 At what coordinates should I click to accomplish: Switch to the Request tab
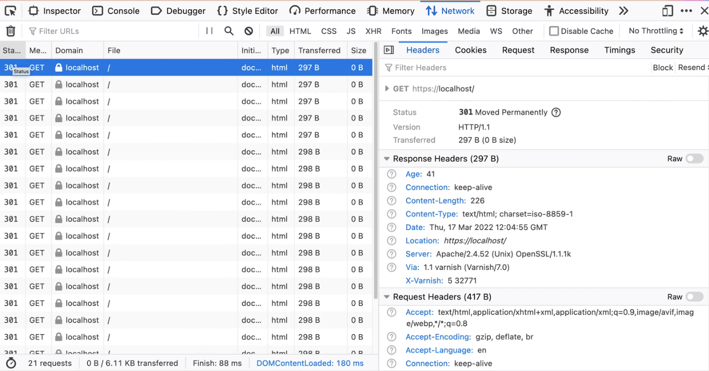518,50
